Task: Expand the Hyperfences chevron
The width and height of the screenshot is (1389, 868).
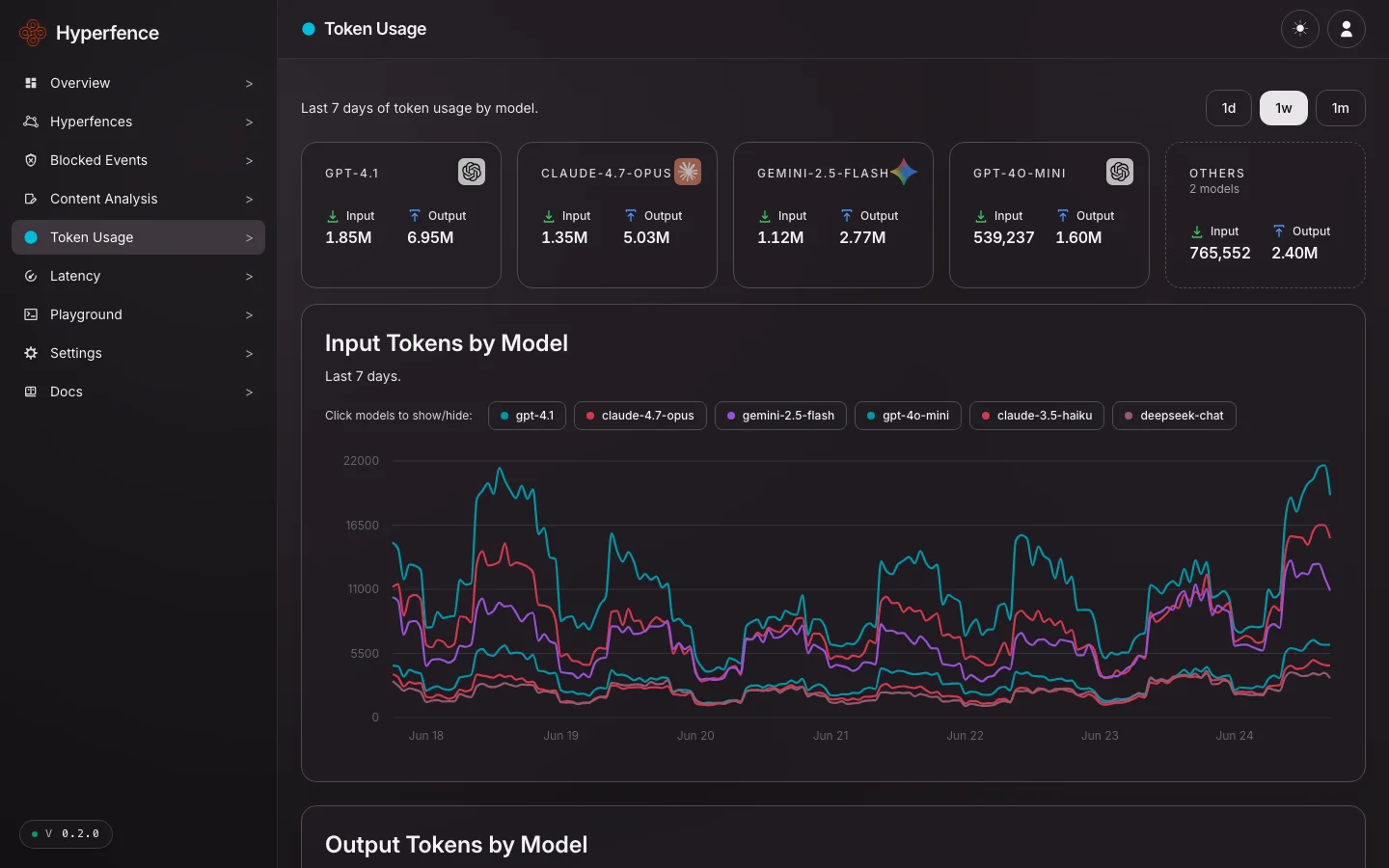Action: (x=249, y=122)
